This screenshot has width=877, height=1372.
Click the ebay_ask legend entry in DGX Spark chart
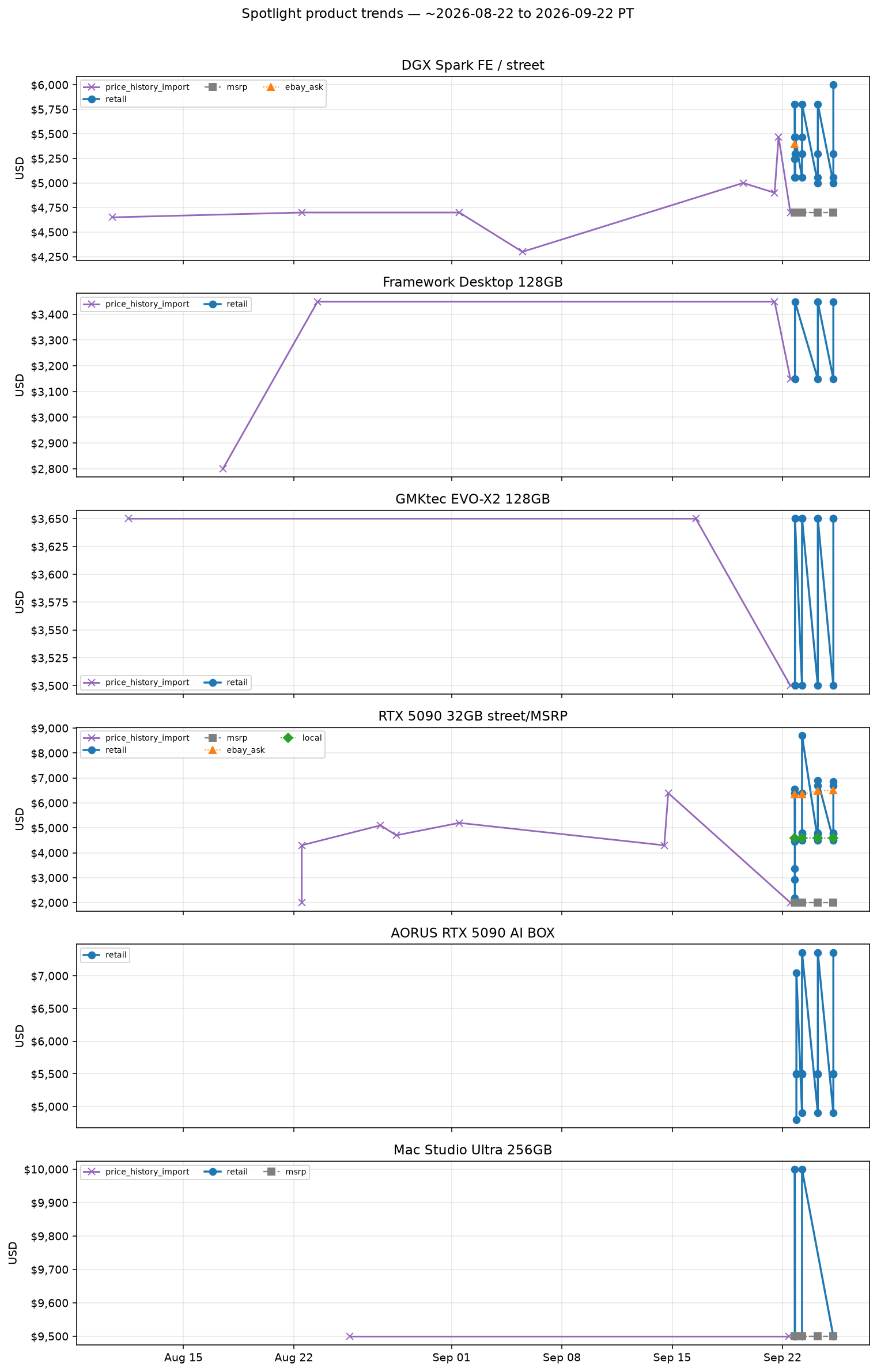[x=294, y=87]
